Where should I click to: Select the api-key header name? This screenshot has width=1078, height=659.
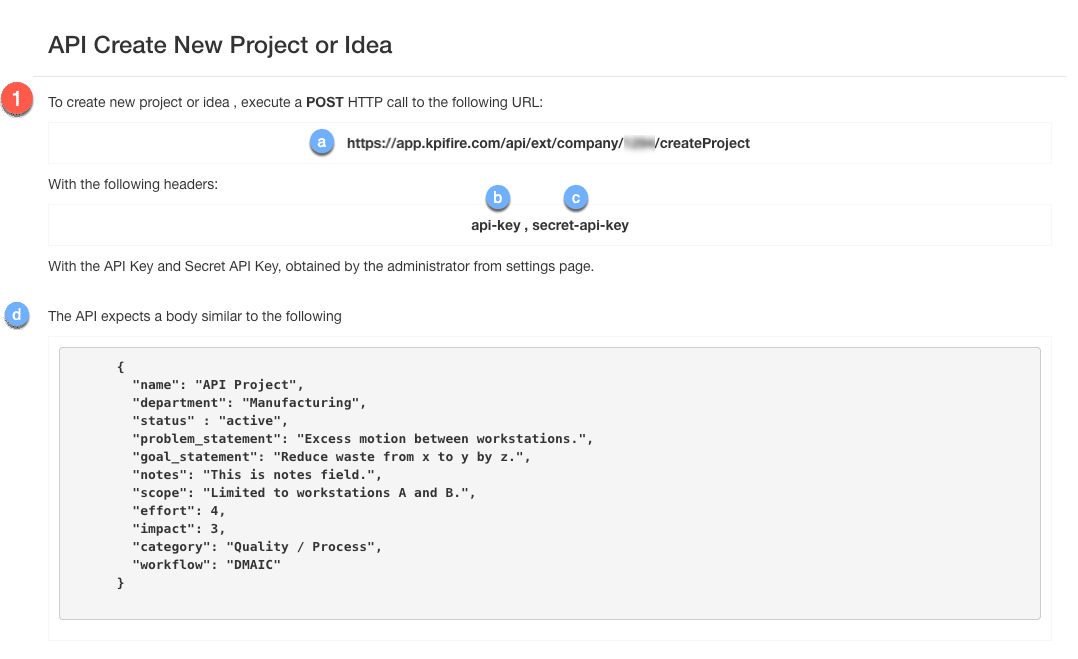pos(495,225)
